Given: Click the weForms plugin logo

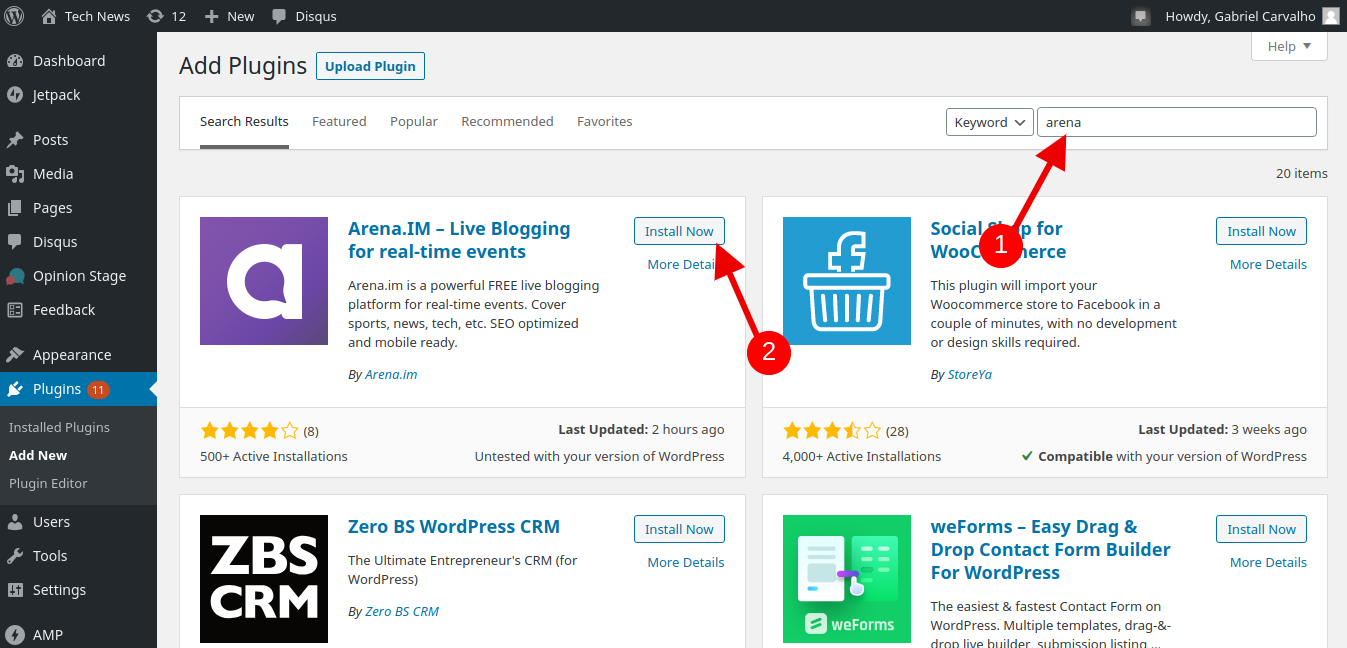Looking at the screenshot, I should (x=847, y=579).
